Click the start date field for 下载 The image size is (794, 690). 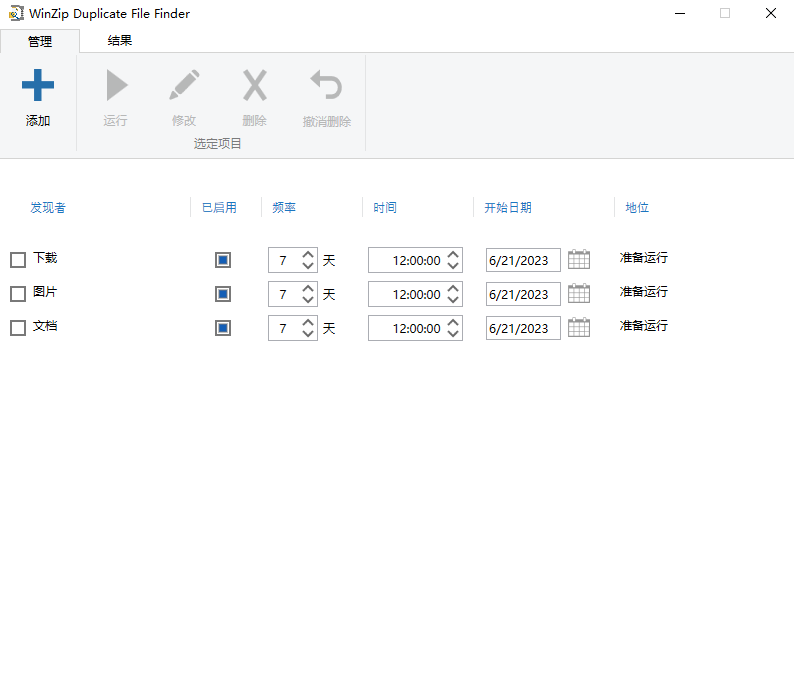pos(522,260)
